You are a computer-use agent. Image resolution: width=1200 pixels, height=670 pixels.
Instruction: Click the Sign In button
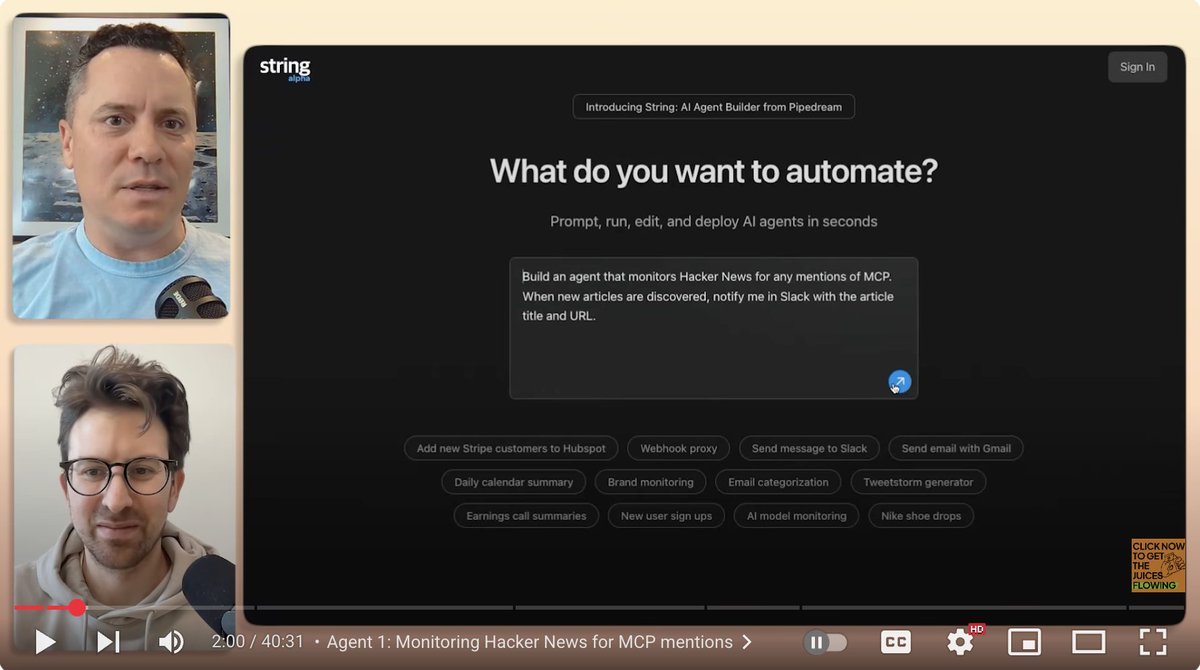pos(1137,67)
